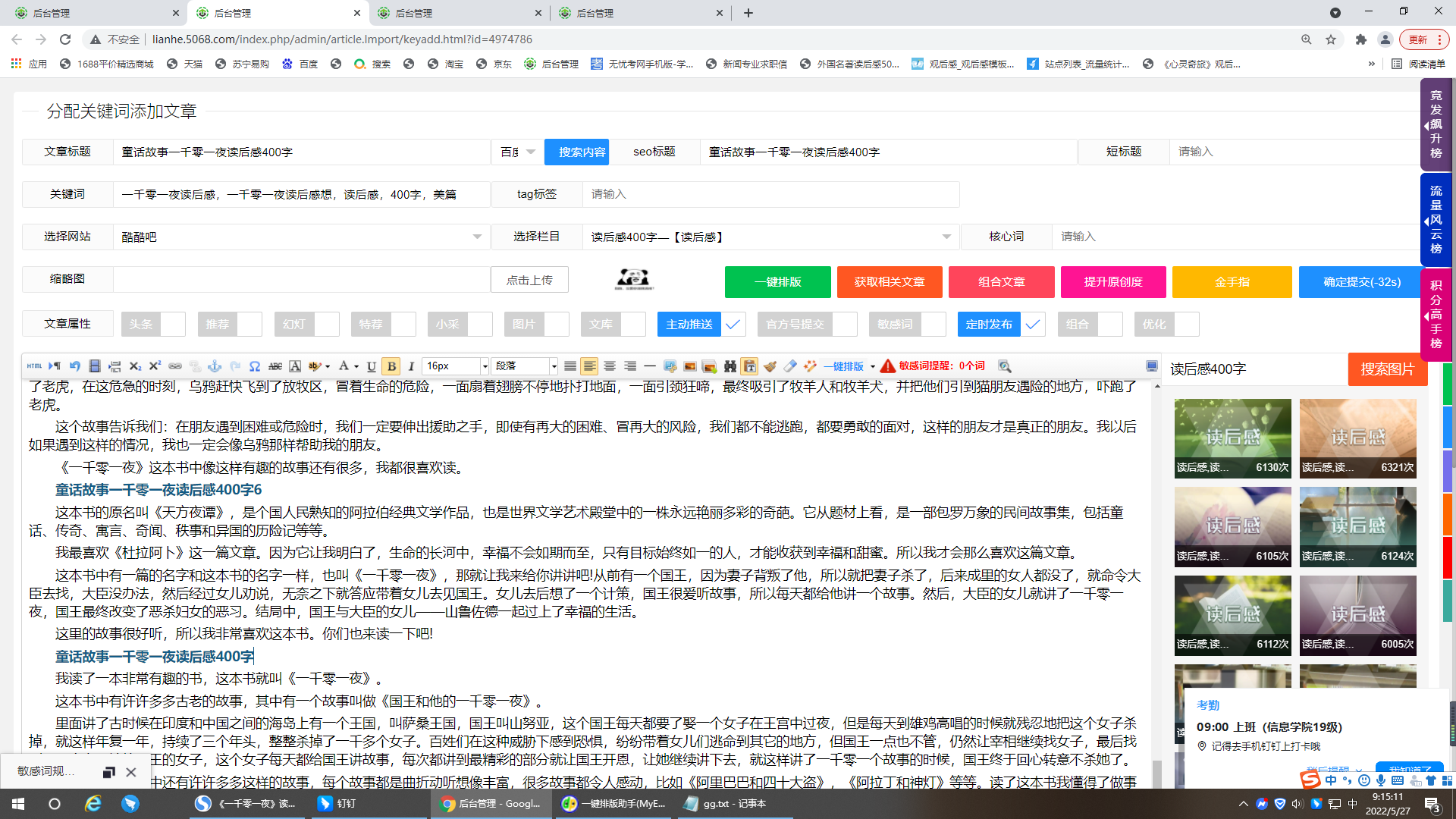Click the page break icon in toolbar

(x=115, y=366)
